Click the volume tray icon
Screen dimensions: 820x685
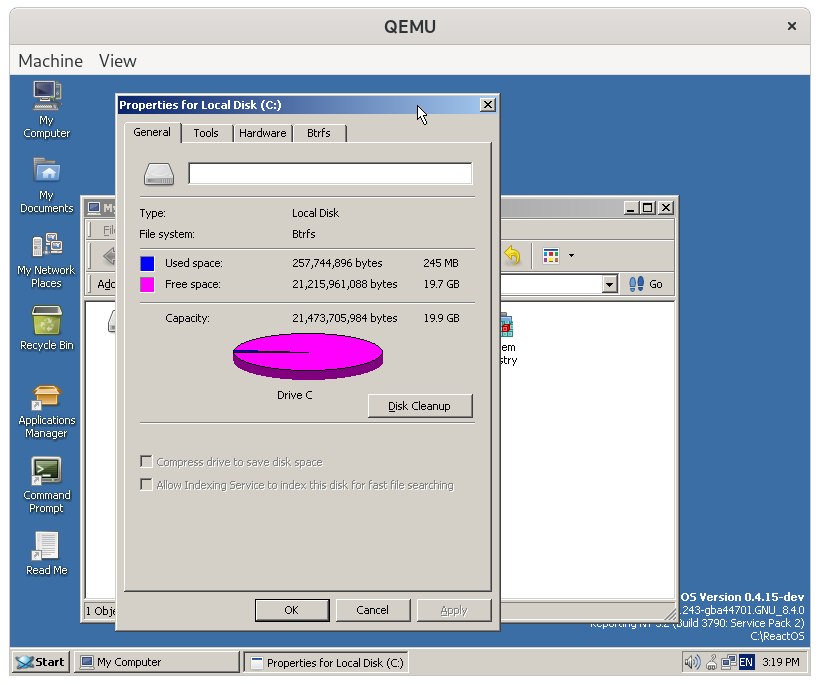point(692,662)
